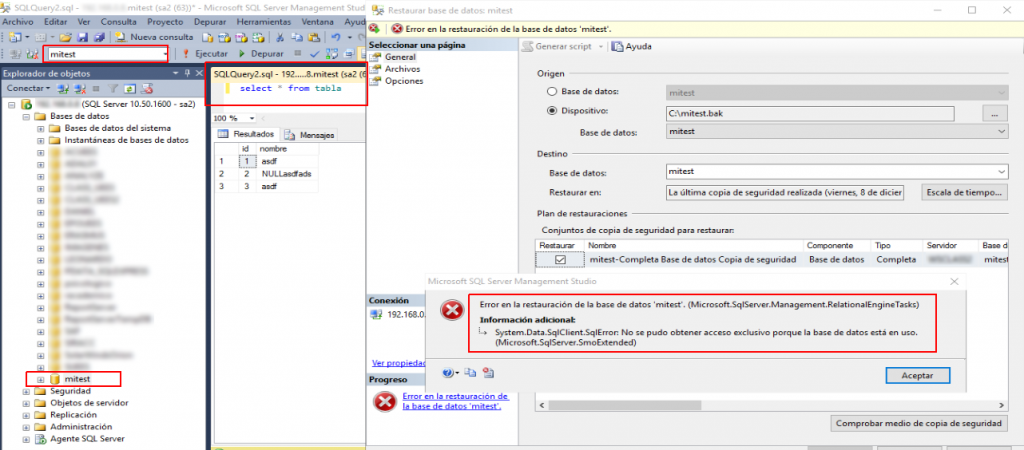The width and height of the screenshot is (1024, 450).
Task: Click the browse button beside C:\mitest.bak
Action: click(x=995, y=113)
